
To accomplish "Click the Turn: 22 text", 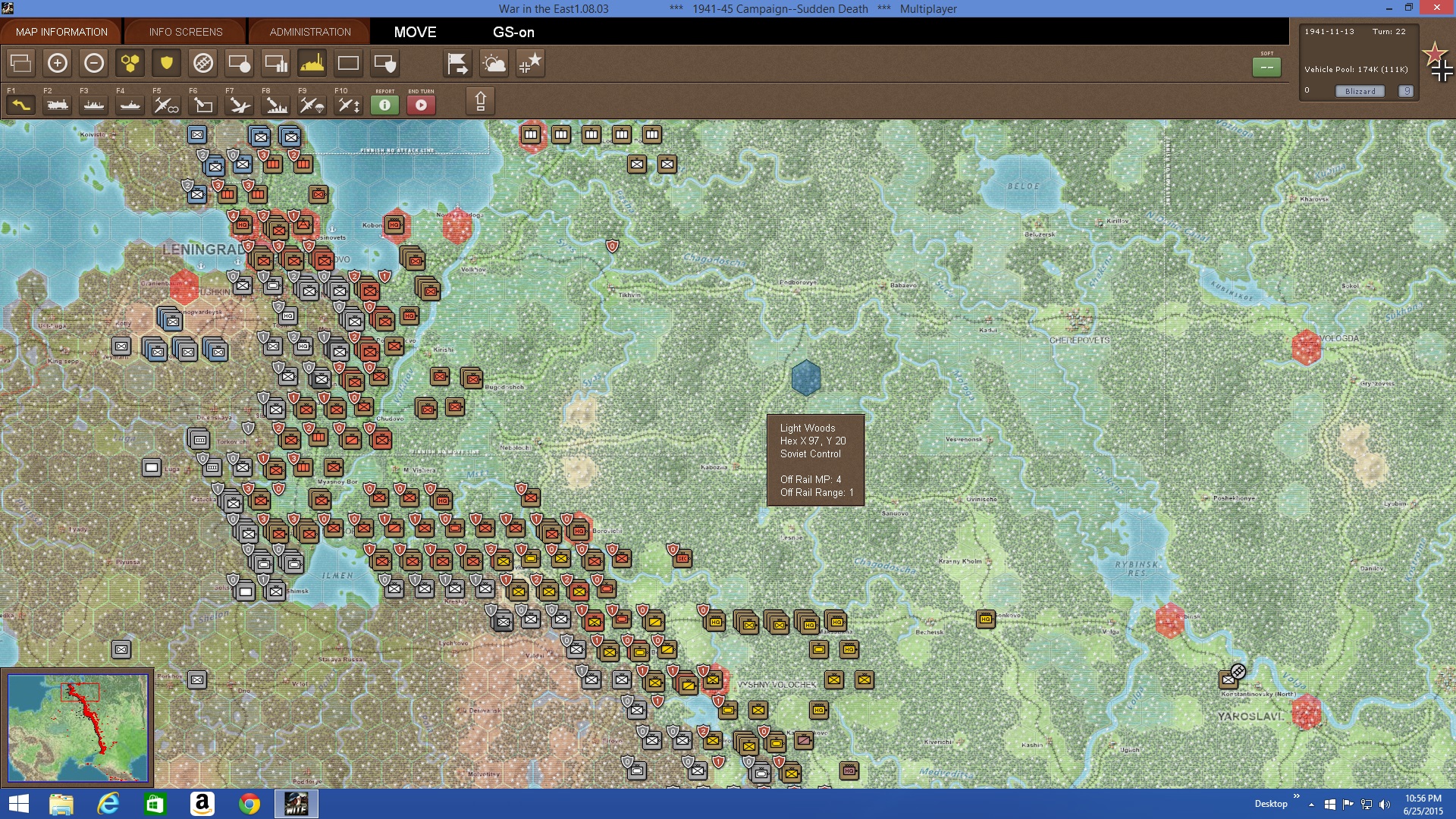I will [1389, 32].
